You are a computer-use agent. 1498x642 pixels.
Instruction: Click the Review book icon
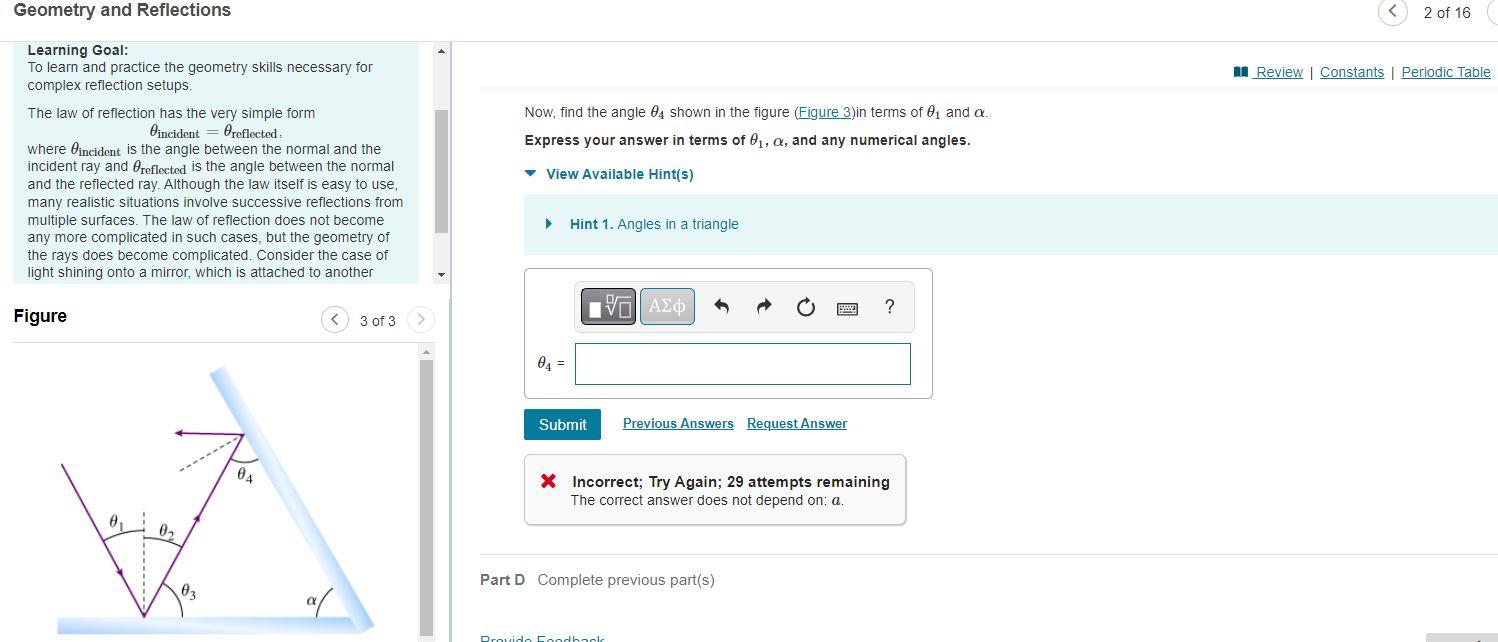click(x=1240, y=71)
